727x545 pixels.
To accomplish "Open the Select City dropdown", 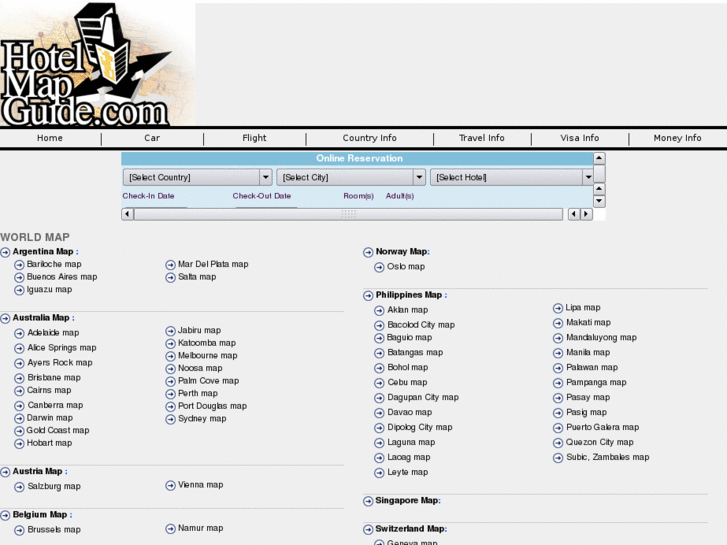I will coord(351,177).
